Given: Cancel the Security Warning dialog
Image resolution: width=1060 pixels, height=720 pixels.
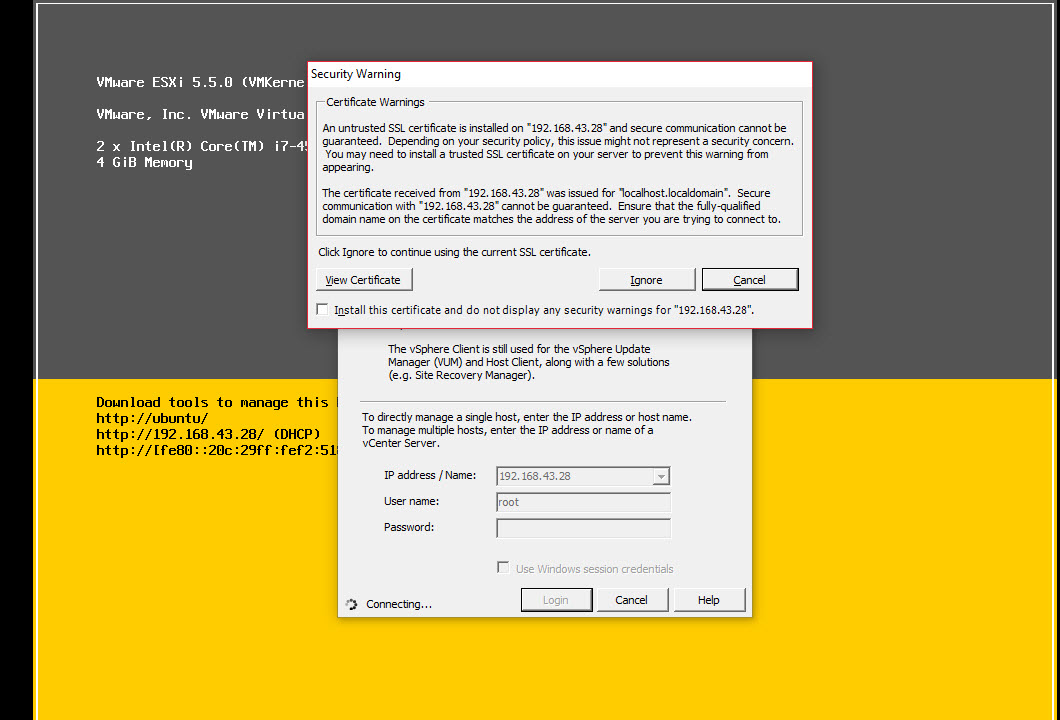Looking at the screenshot, I should pyautogui.click(x=750, y=280).
